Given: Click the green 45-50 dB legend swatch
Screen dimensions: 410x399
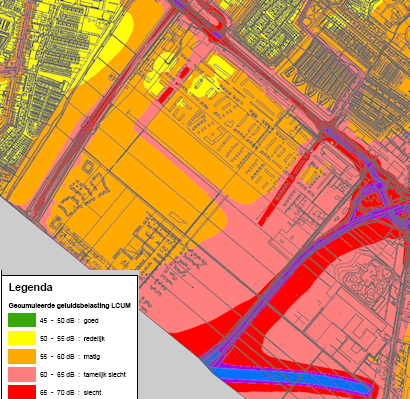Looking at the screenshot, I should (x=22, y=320).
